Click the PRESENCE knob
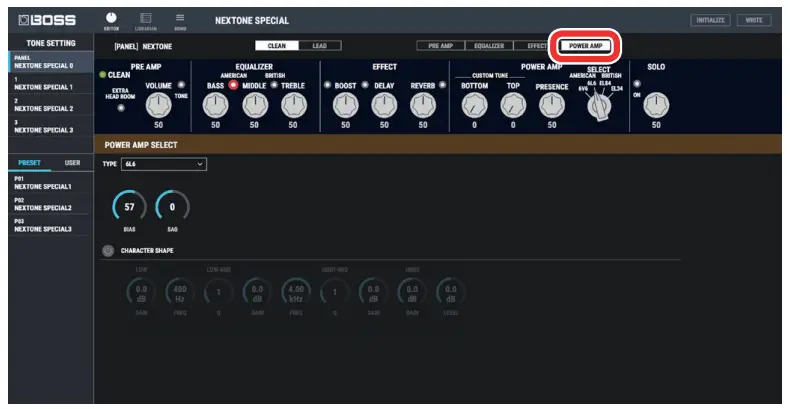This screenshot has width=790, height=409. point(552,106)
